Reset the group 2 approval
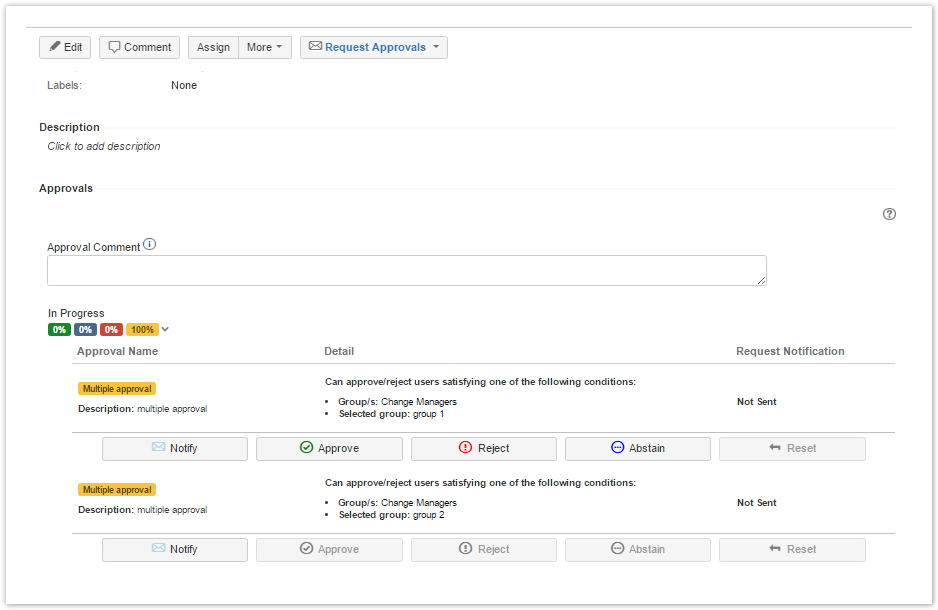938x610 pixels. [x=792, y=549]
